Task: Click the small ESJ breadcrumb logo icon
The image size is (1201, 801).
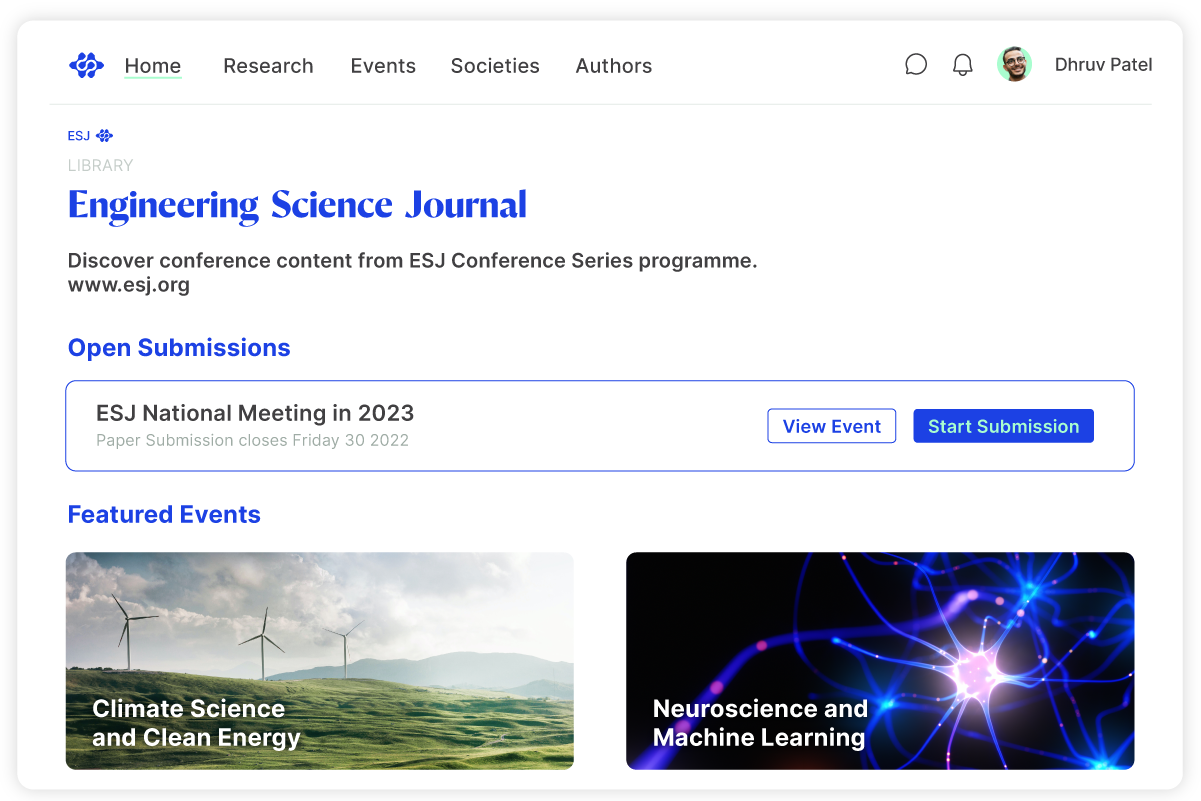Action: click(104, 136)
